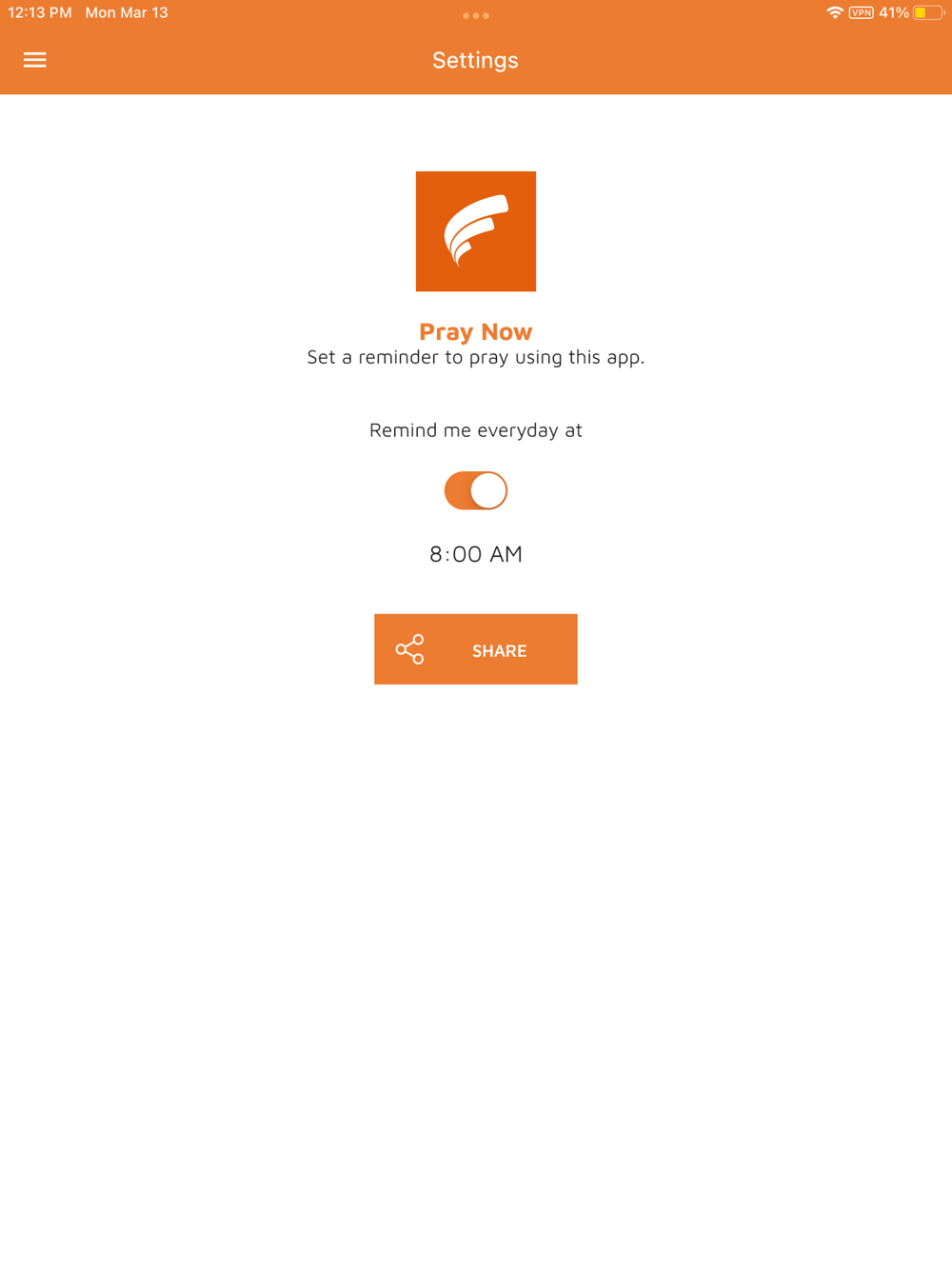The image size is (952, 1270).
Task: Click the battery icon in status bar
Action: [x=928, y=13]
